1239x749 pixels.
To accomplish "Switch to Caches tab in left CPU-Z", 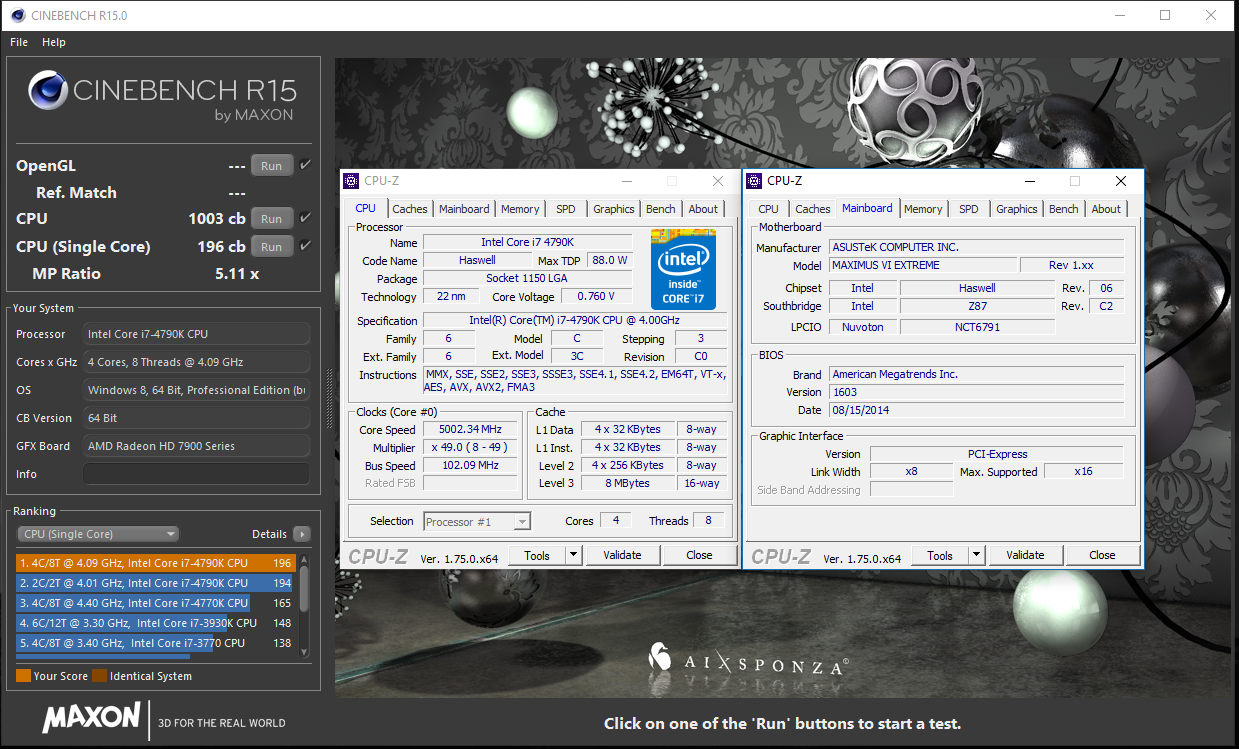I will 410,209.
